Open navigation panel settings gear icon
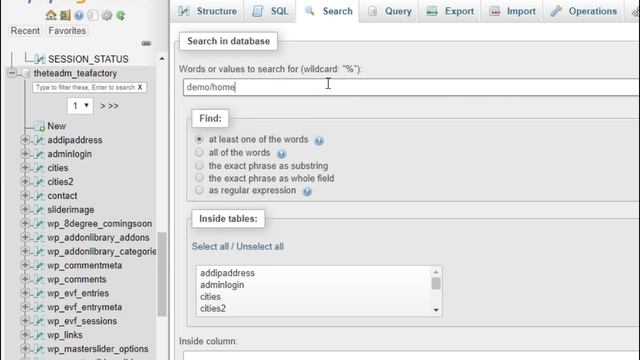640x360 pixels. tap(107, 16)
